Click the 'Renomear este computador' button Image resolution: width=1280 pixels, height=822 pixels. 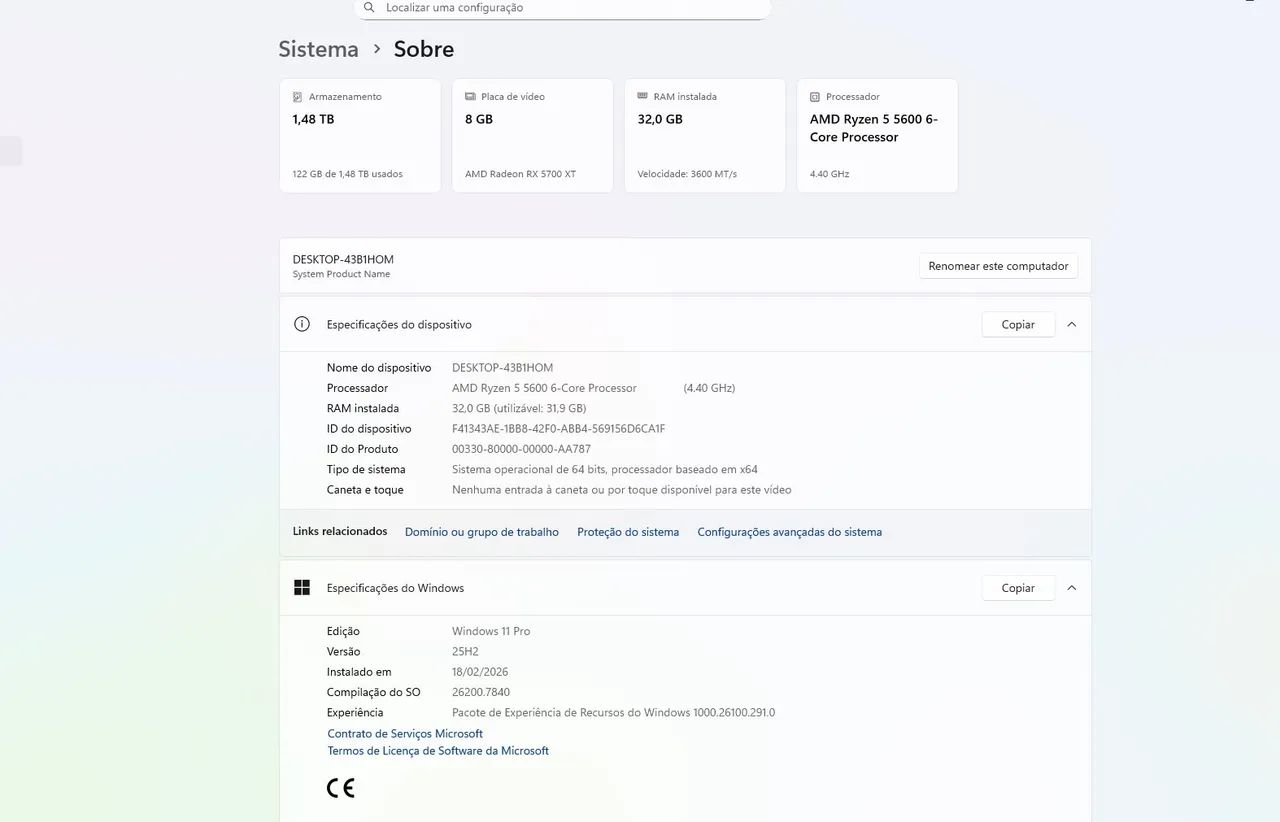tap(998, 266)
